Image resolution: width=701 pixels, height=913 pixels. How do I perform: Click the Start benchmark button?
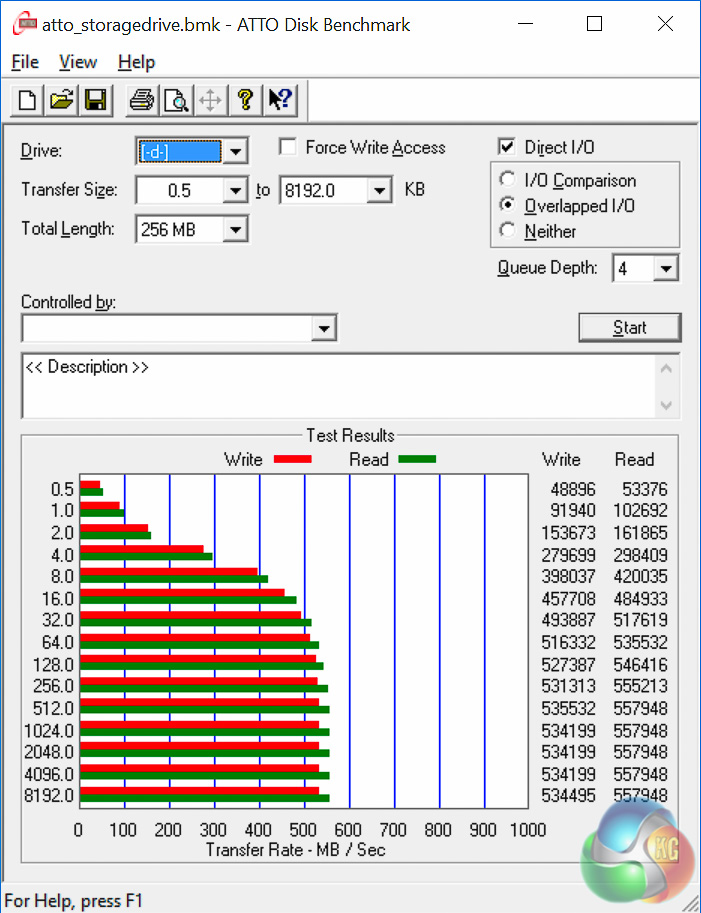(629, 327)
